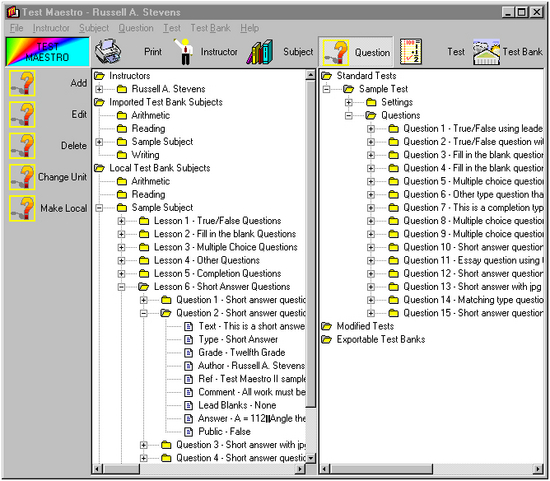Collapse Lesson 6 - Short Answer Questions

coord(121,287)
